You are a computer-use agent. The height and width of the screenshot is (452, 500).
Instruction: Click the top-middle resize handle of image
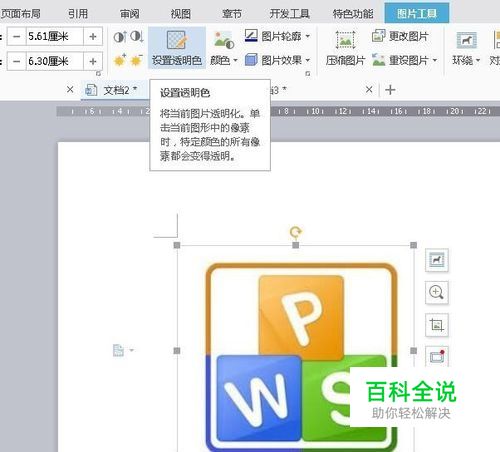pos(295,245)
